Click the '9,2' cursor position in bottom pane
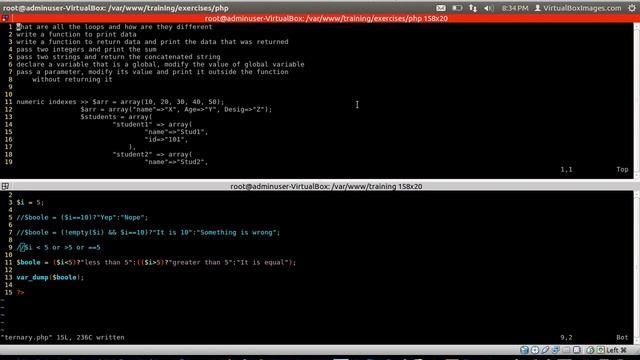This screenshot has height=360, width=640. pyautogui.click(x=566, y=337)
